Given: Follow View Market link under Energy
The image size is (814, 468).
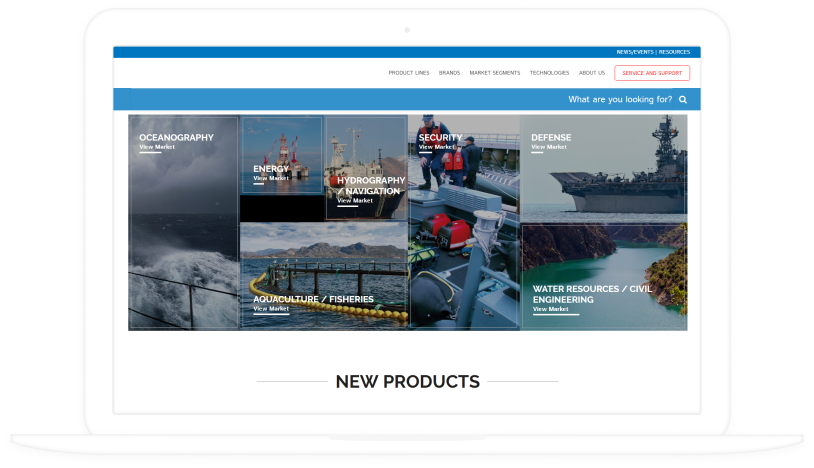Looking at the screenshot, I should [271, 178].
